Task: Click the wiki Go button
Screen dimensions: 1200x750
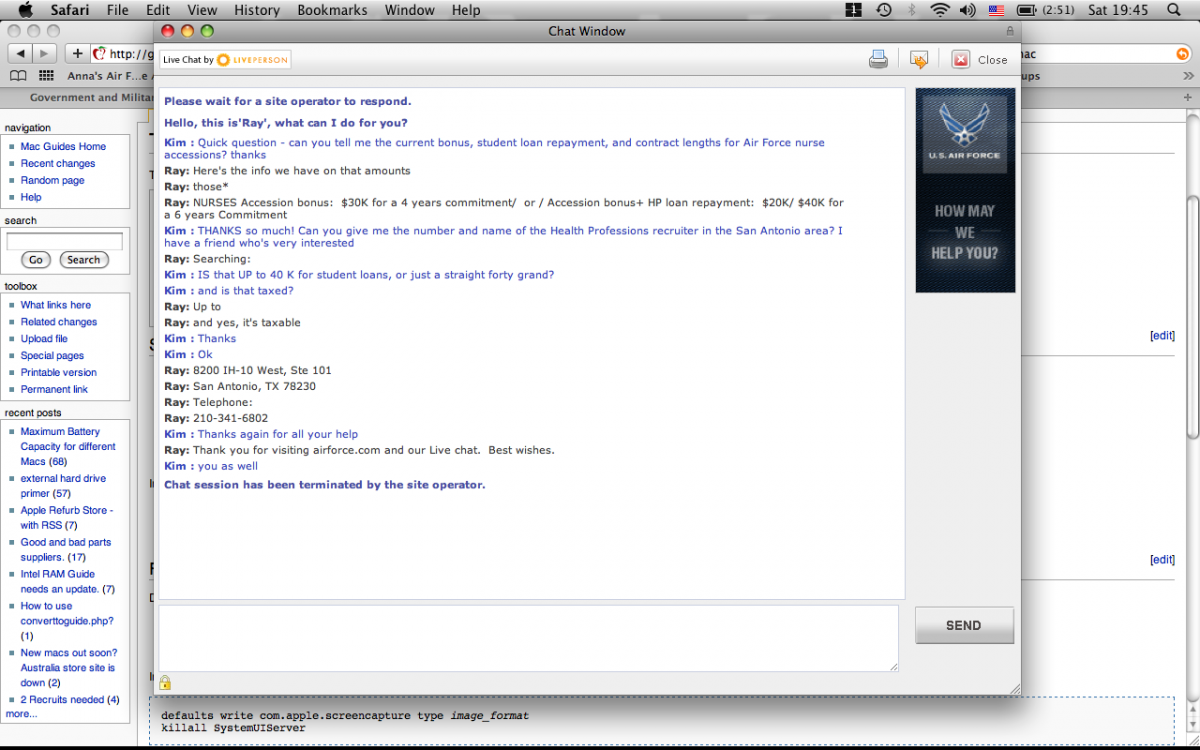Action: coord(36,260)
